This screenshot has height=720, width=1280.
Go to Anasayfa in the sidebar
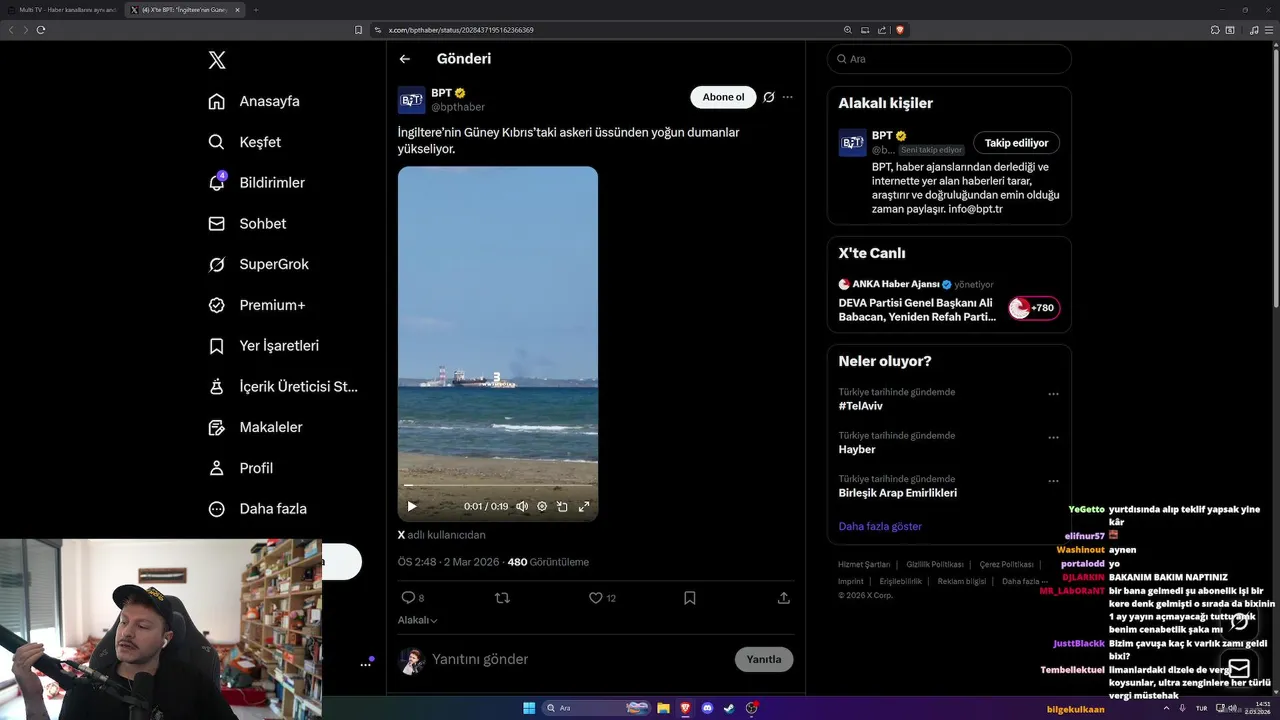click(x=254, y=101)
